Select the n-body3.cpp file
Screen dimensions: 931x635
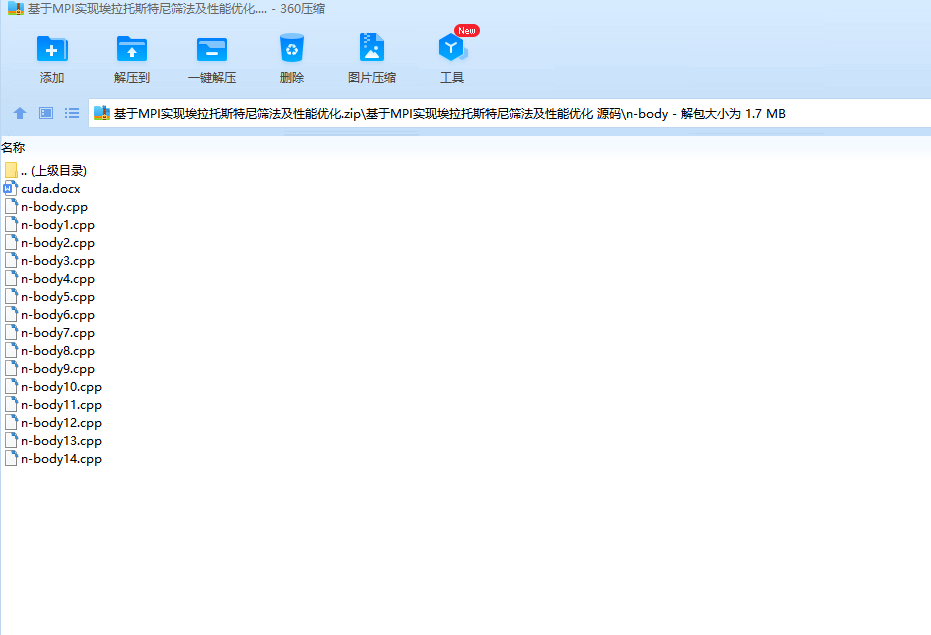[50, 261]
